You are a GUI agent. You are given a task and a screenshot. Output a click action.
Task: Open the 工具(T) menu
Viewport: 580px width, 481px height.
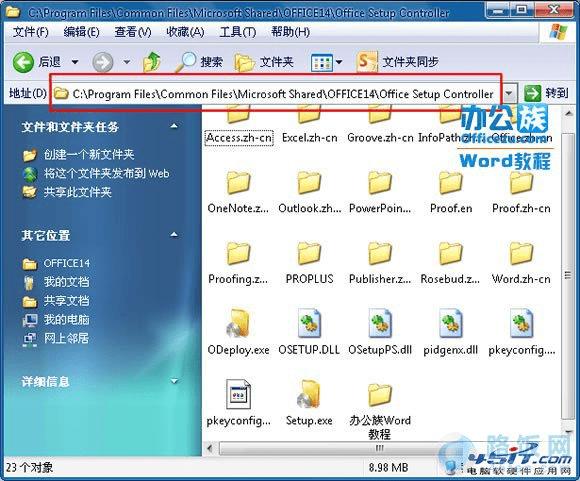pyautogui.click(x=237, y=32)
